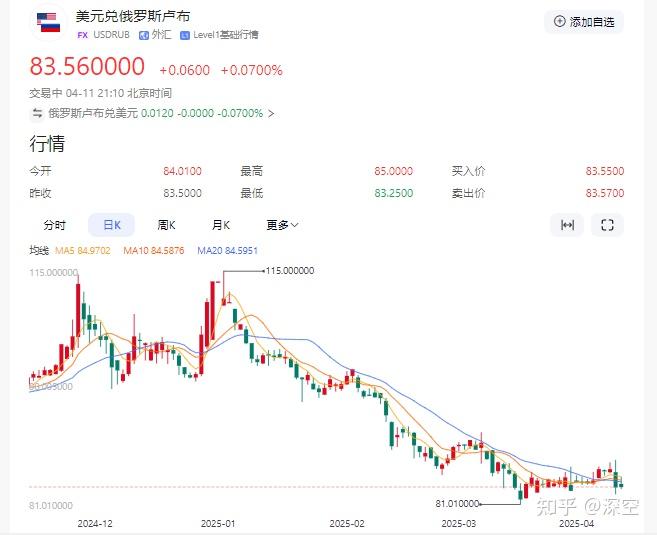The height and width of the screenshot is (535, 657).
Task: Click the 2025-01 date axis label
Action: click(x=218, y=524)
